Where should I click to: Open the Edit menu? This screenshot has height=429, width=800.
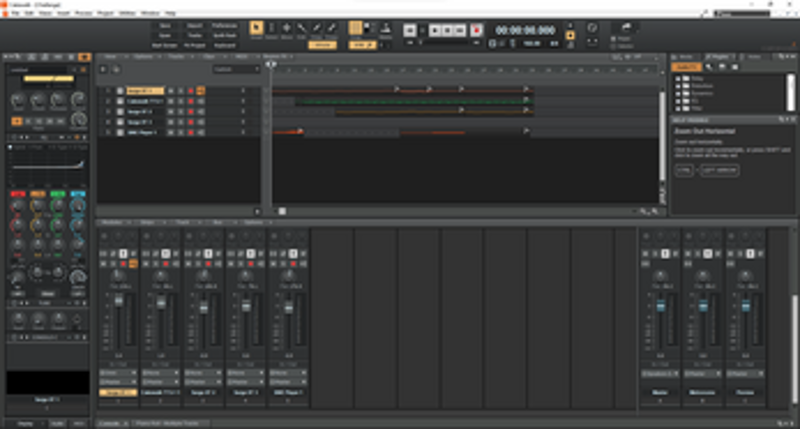click(x=30, y=13)
